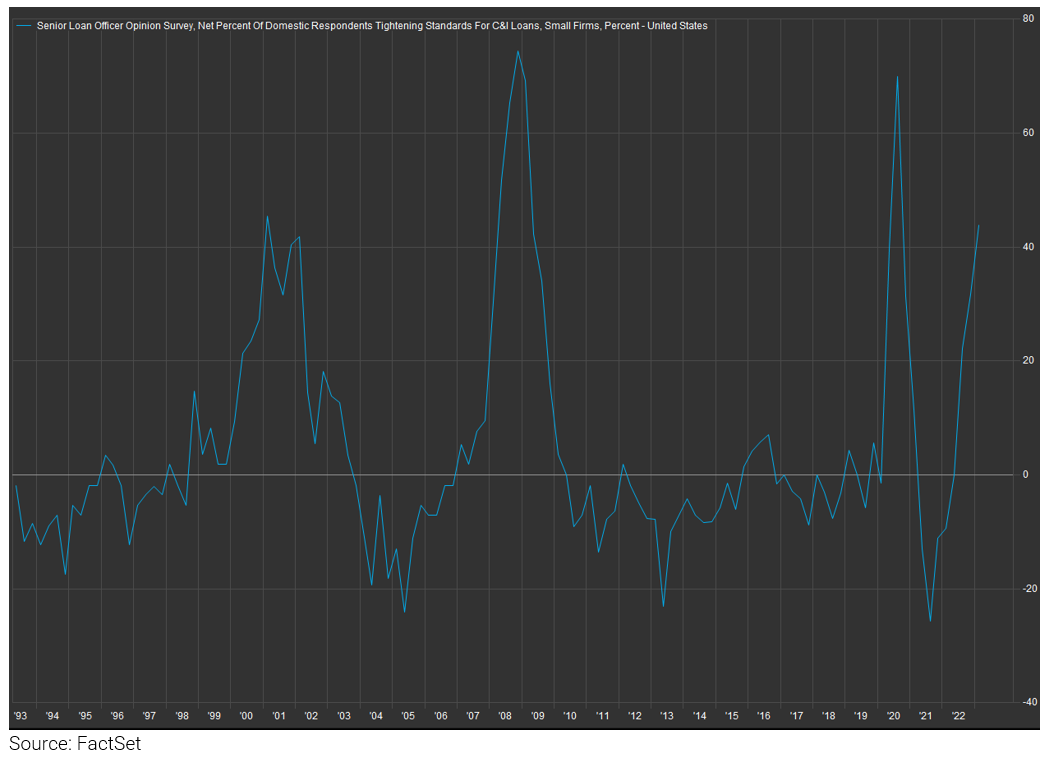Click the '20 year label on x-axis
The image size is (1049, 759).
(x=893, y=716)
